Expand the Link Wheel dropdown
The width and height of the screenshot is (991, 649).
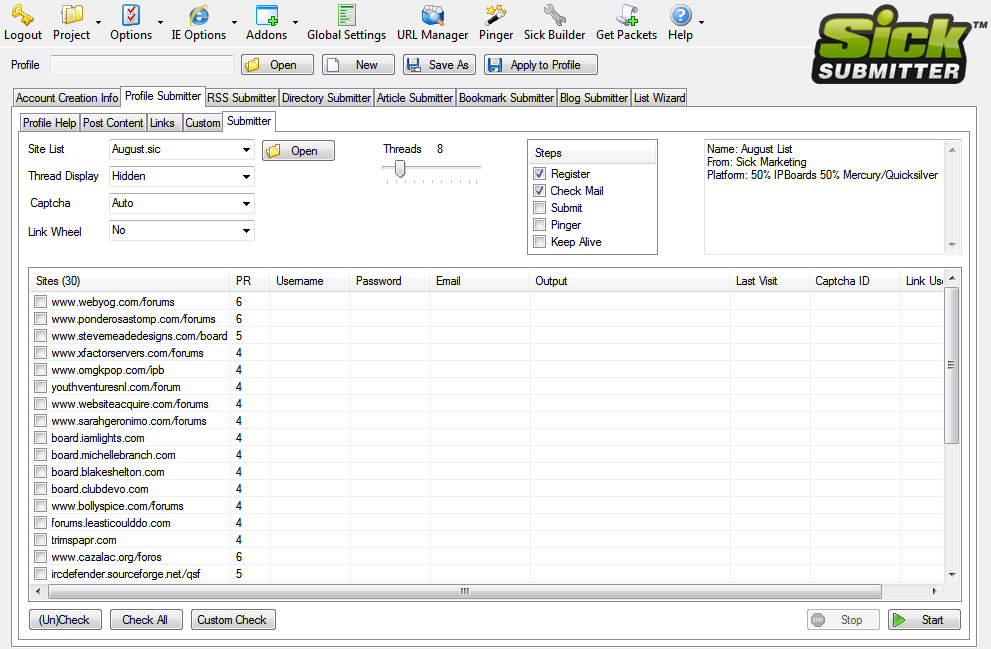pos(246,231)
